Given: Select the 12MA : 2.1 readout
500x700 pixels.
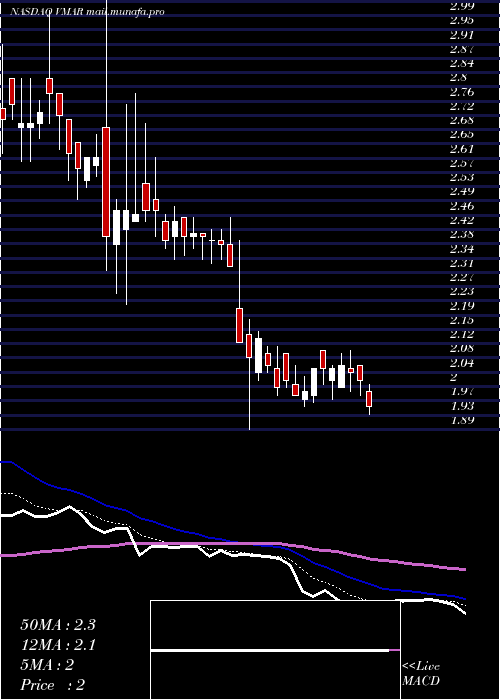Looking at the screenshot, I should pos(58,645).
